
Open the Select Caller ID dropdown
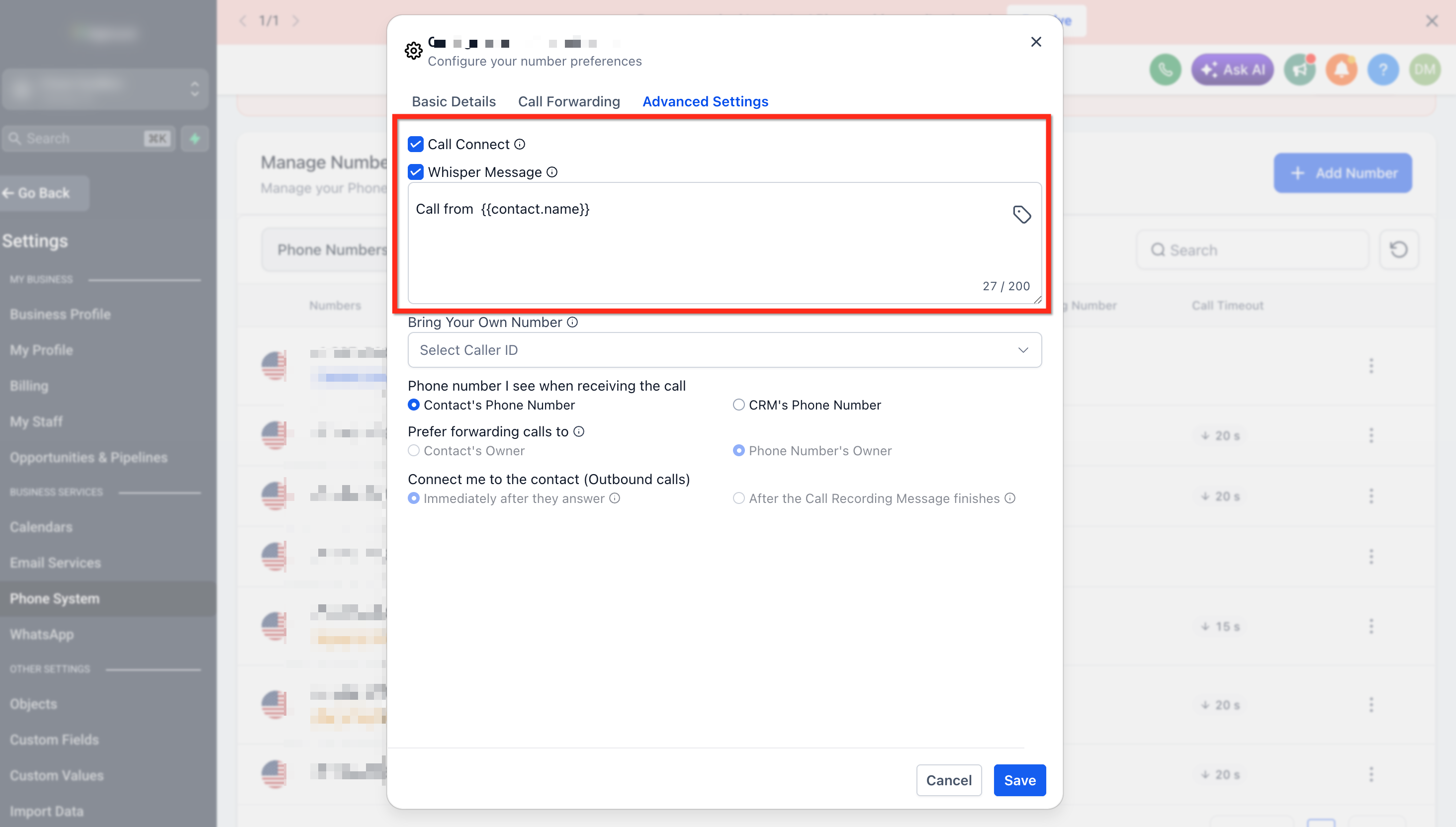725,350
